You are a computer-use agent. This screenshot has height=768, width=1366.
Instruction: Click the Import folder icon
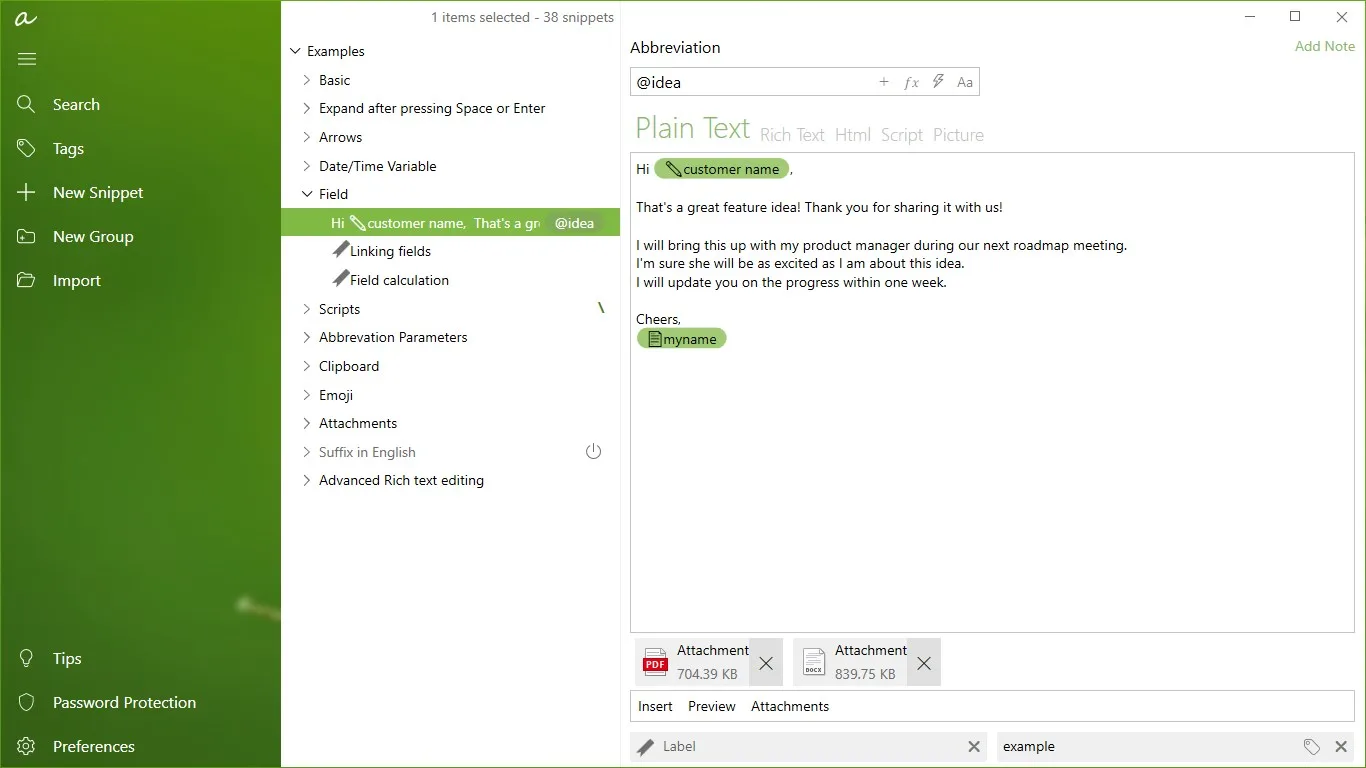click(x=27, y=280)
